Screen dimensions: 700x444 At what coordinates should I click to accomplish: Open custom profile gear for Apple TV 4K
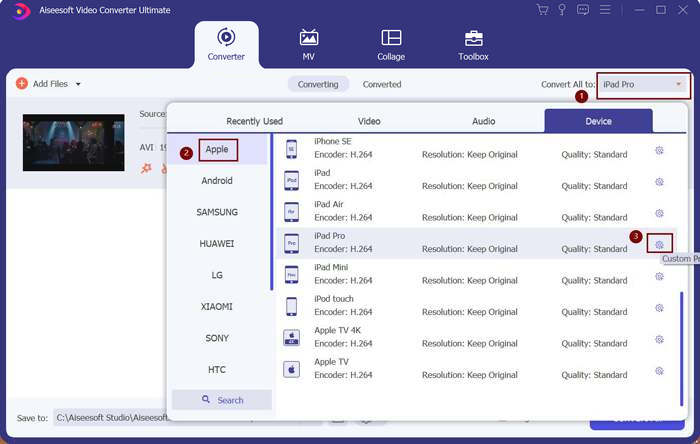659,340
